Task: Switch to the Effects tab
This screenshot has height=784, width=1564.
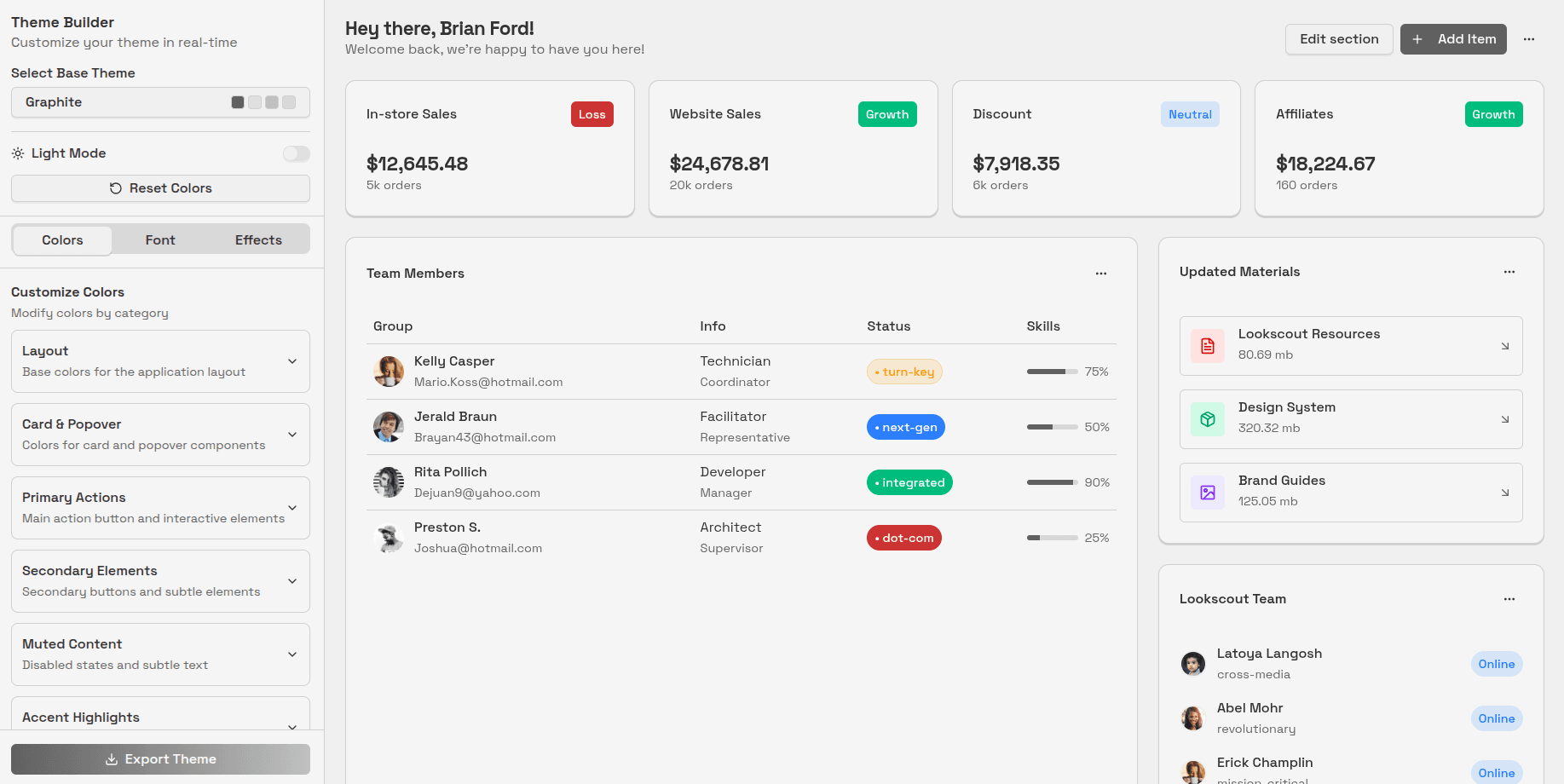Action: tap(258, 240)
